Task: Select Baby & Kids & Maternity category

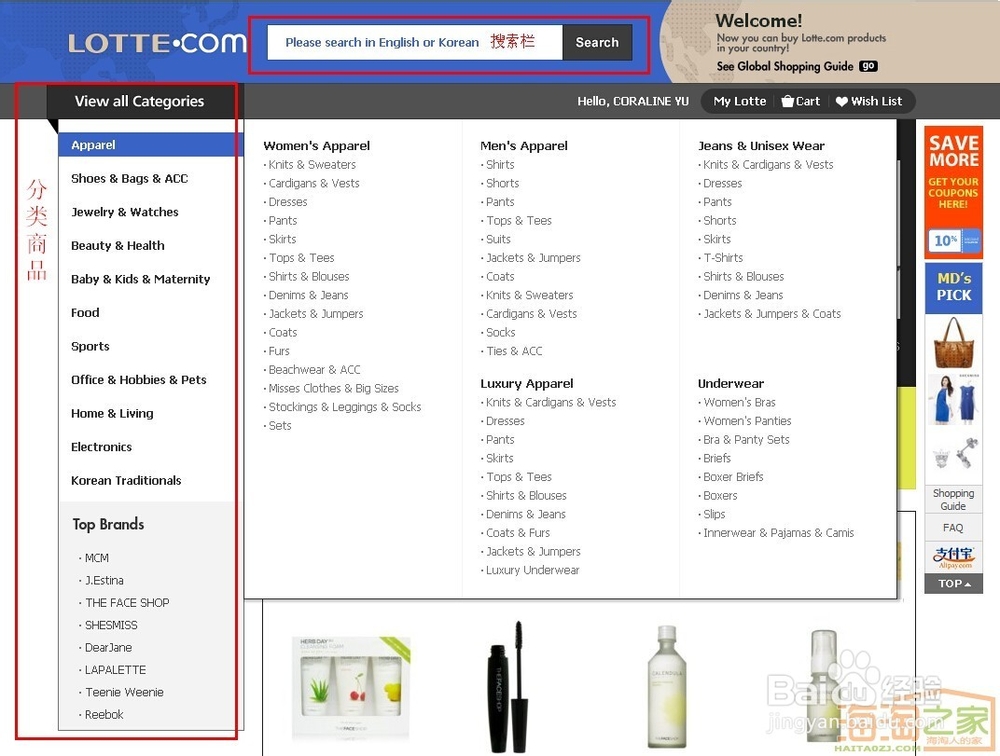Action: point(140,279)
